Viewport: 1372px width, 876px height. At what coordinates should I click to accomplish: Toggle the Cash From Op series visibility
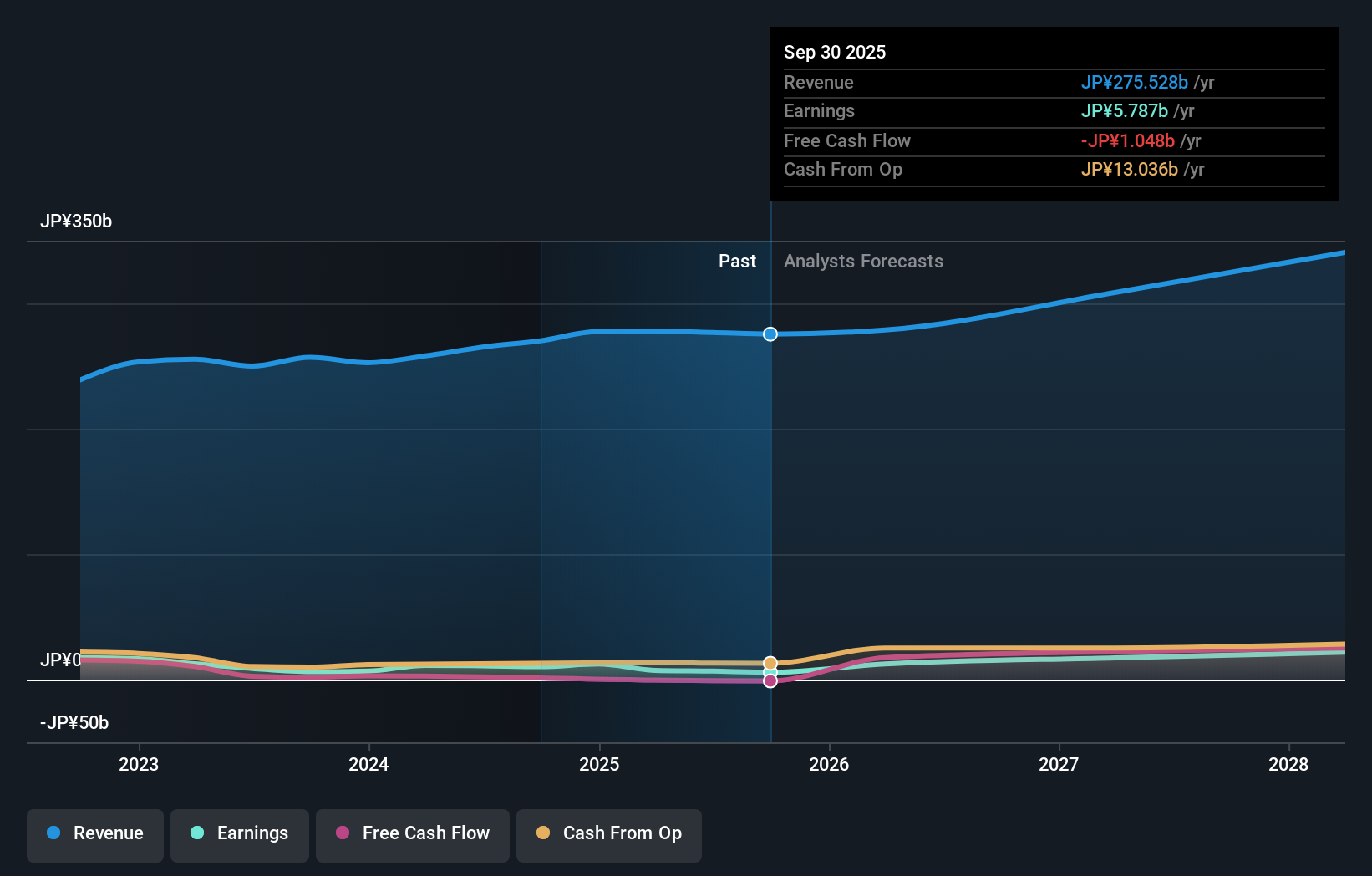click(x=608, y=835)
